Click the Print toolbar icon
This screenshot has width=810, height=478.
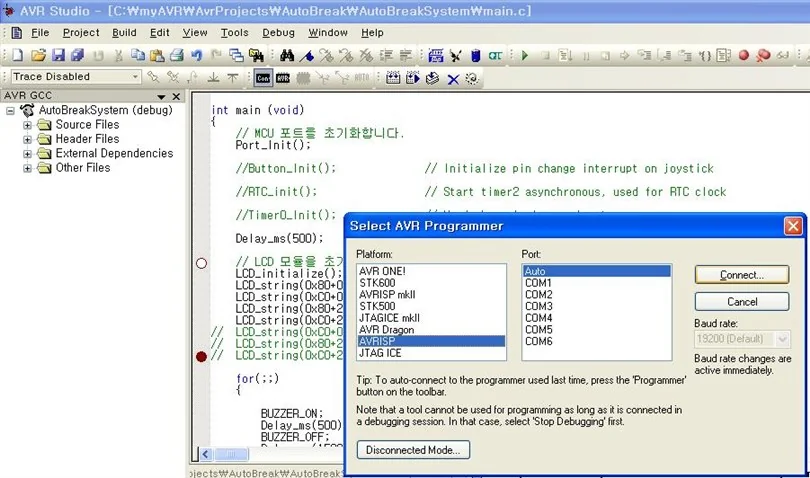(177, 55)
